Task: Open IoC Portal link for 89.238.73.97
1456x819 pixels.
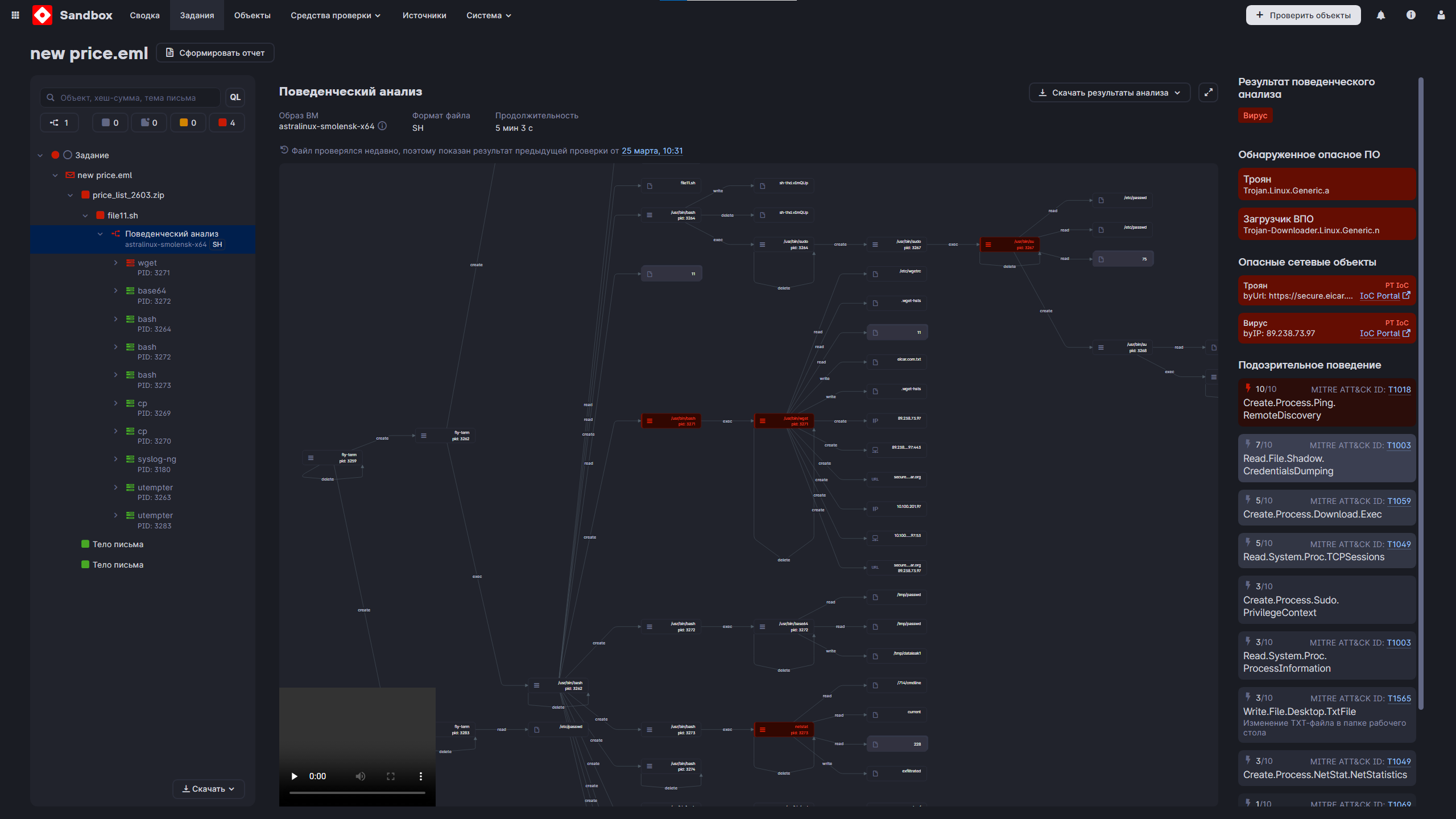Action: 1385,334
